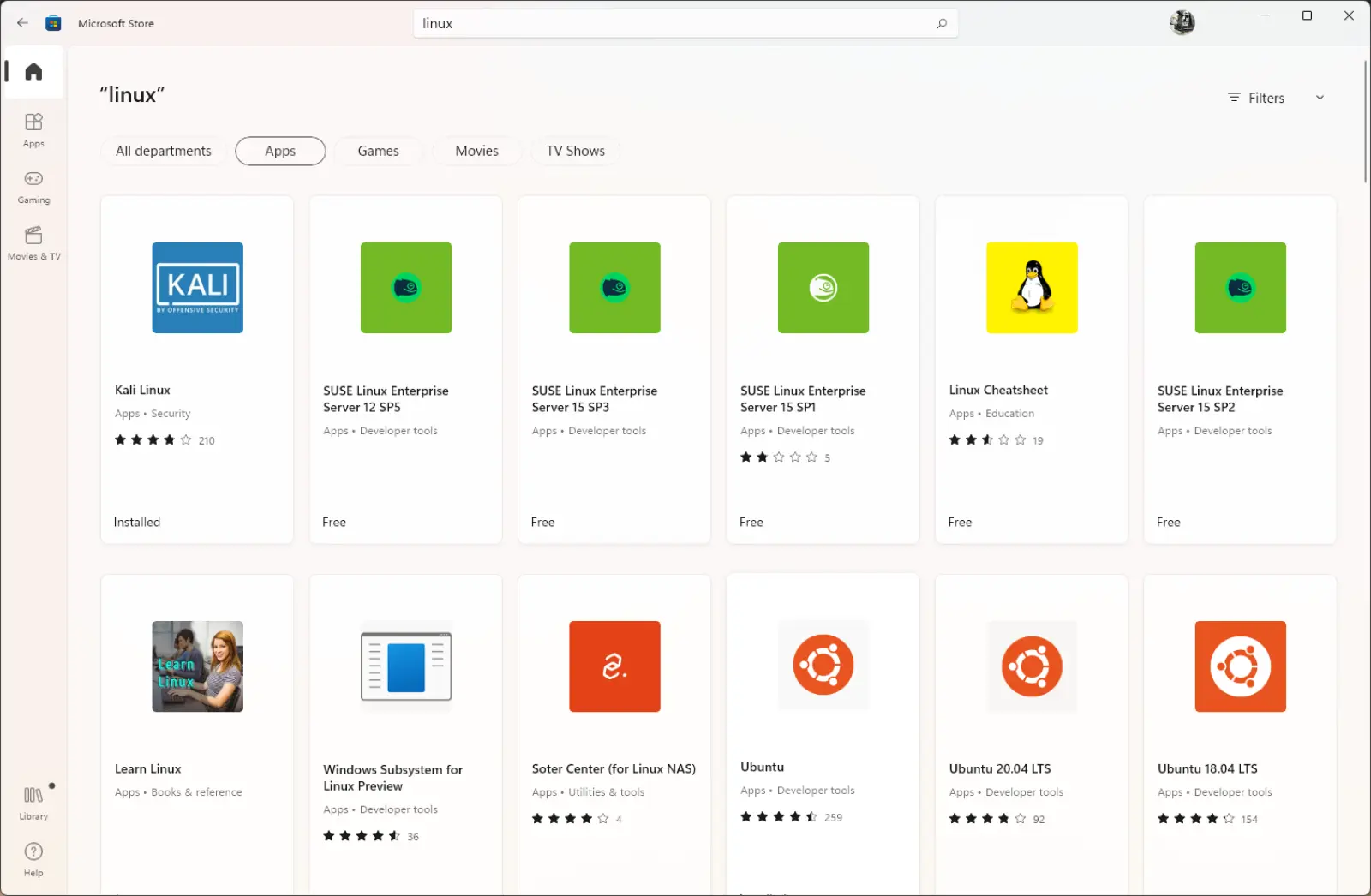
Task: Open the Linux Cheatsheet title
Action: click(998, 390)
